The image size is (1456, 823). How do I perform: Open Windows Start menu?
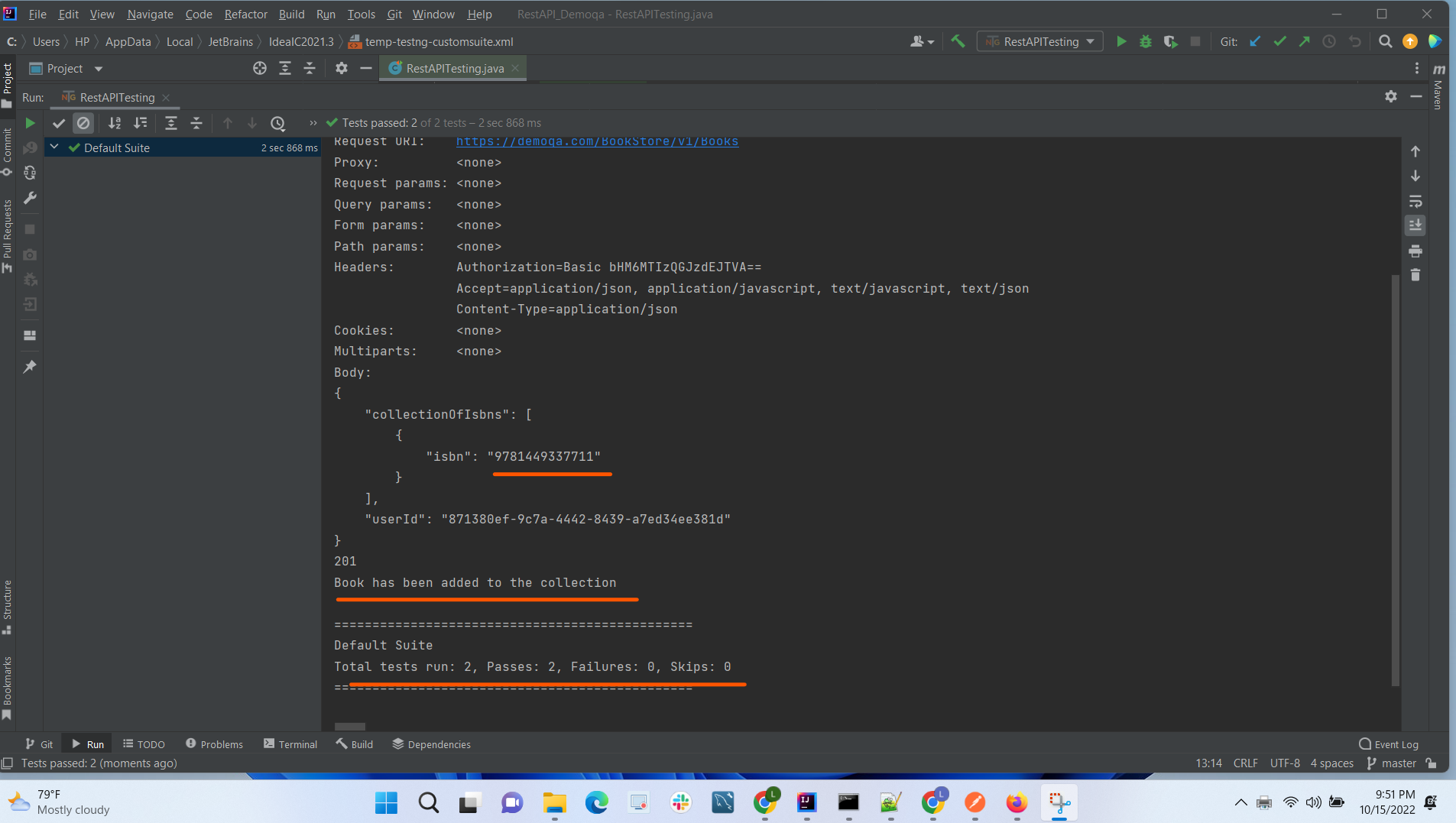click(x=386, y=803)
